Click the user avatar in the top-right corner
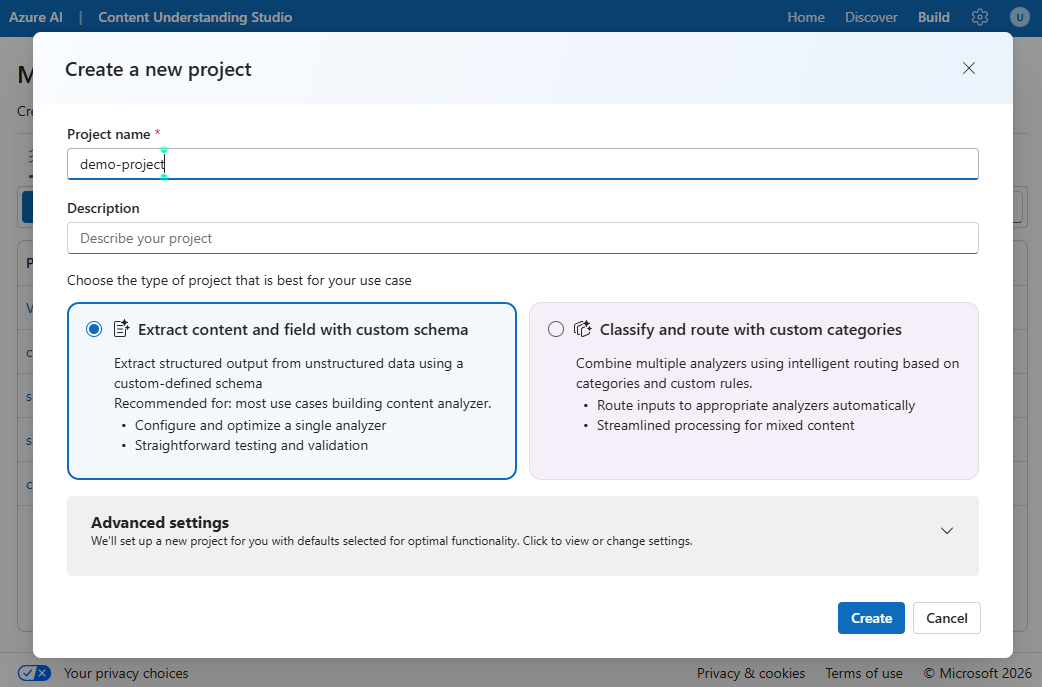Screen dimensions: 1042x687 1019,17
